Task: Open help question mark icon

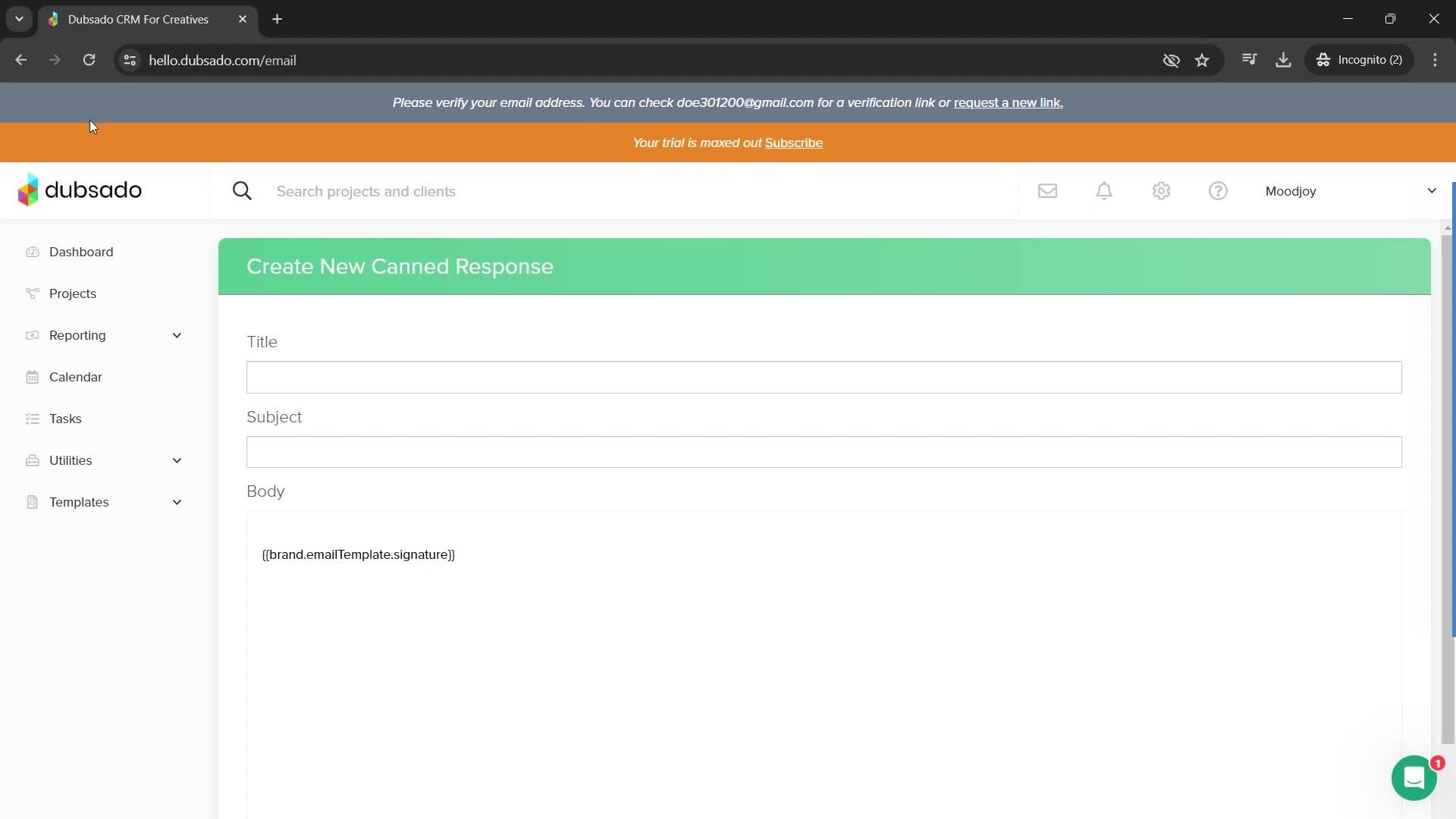Action: coord(1218,191)
